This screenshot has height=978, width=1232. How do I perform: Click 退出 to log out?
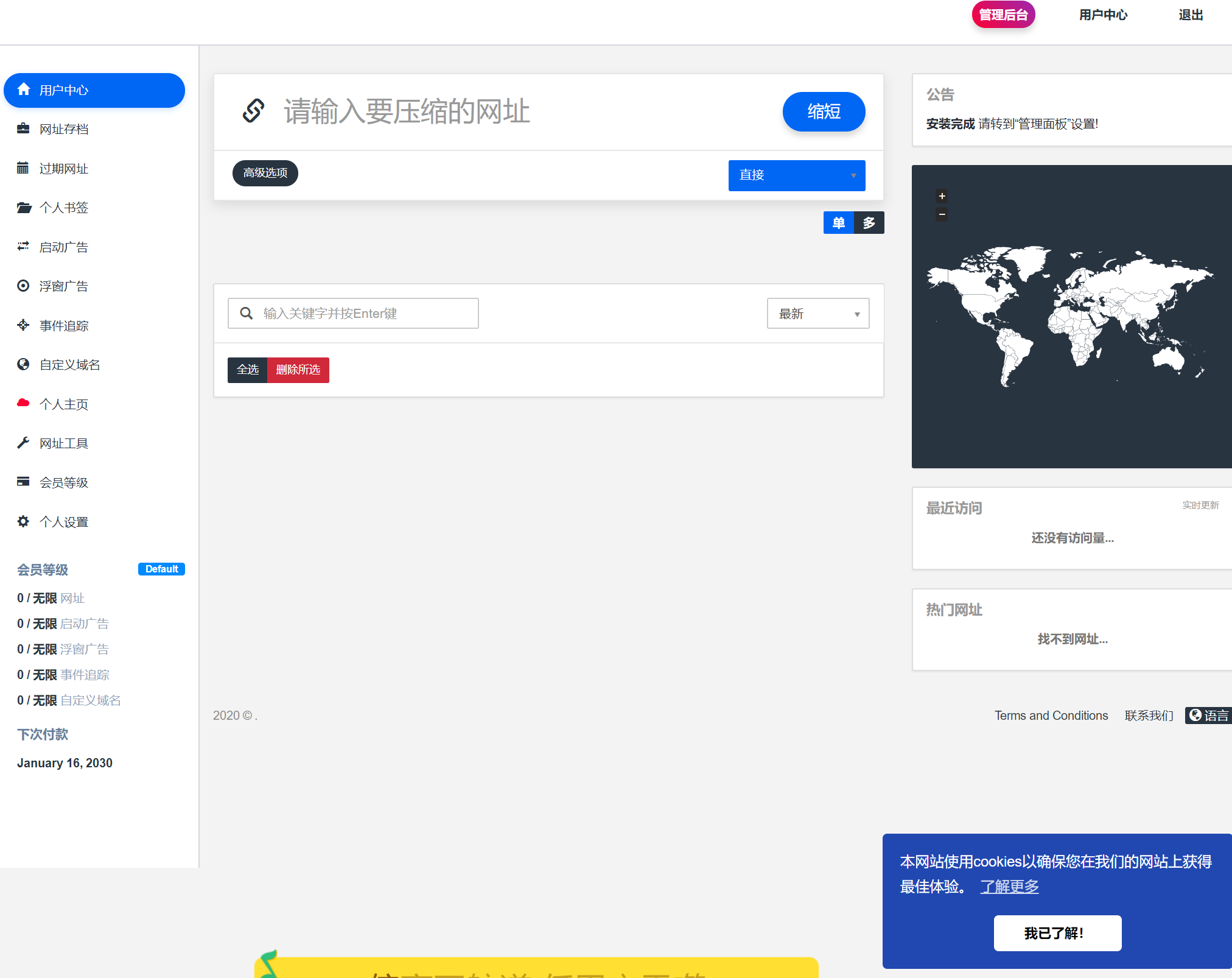pos(1190,15)
